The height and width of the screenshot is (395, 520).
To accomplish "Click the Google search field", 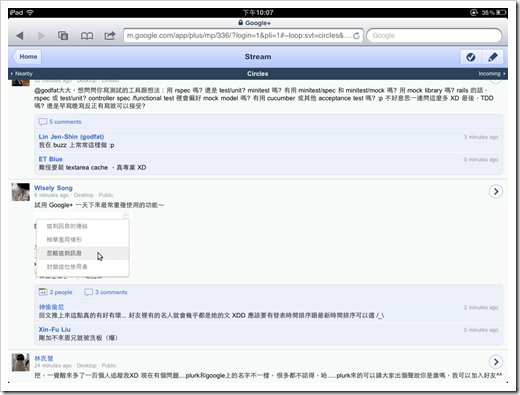I will point(434,35).
